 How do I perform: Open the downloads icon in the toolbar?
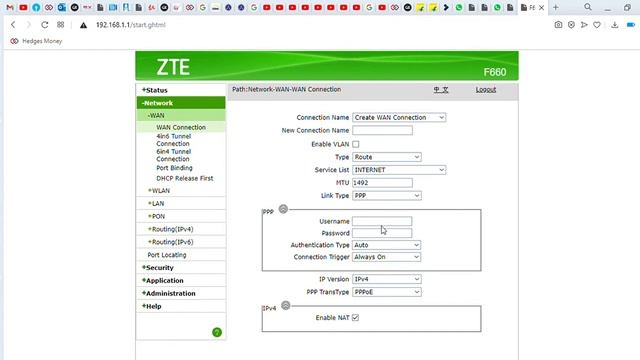(x=614, y=25)
